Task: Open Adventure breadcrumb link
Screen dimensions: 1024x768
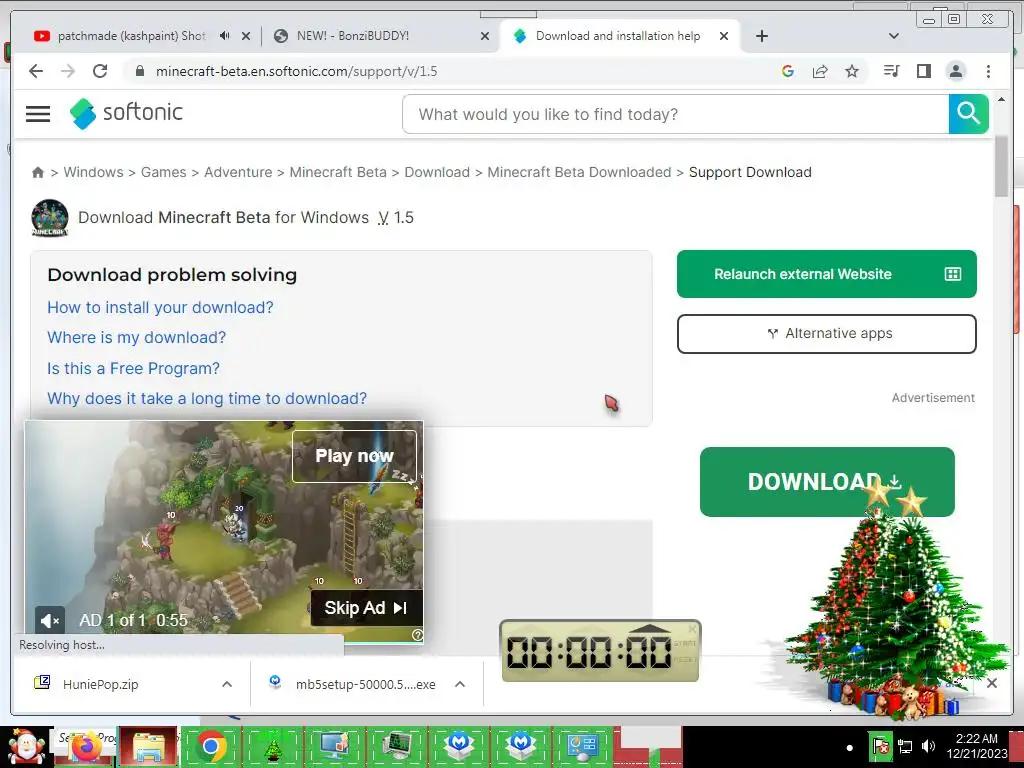Action: tap(238, 172)
